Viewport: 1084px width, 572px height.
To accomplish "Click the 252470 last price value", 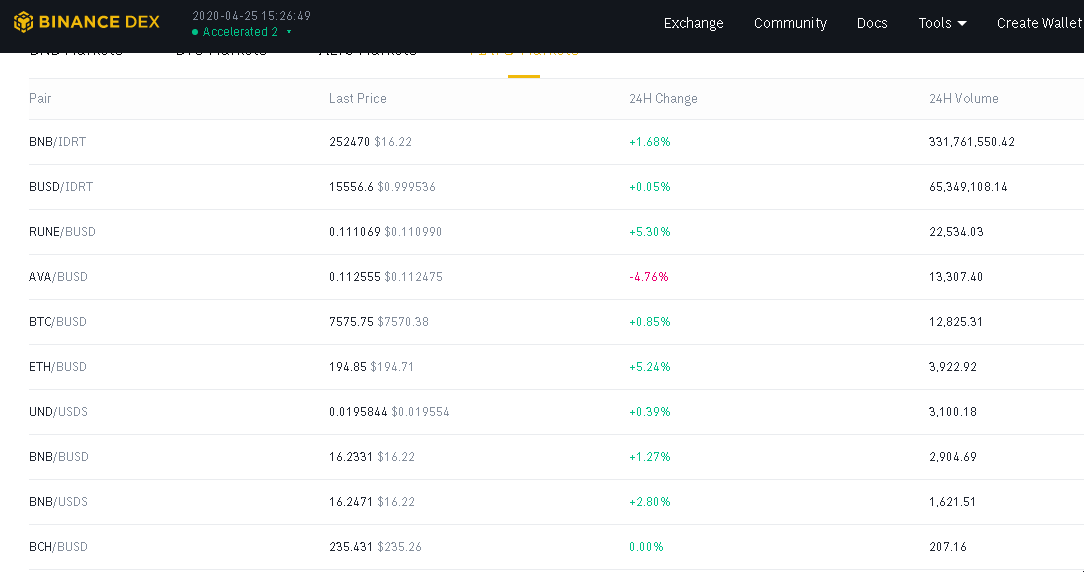I will 350,142.
